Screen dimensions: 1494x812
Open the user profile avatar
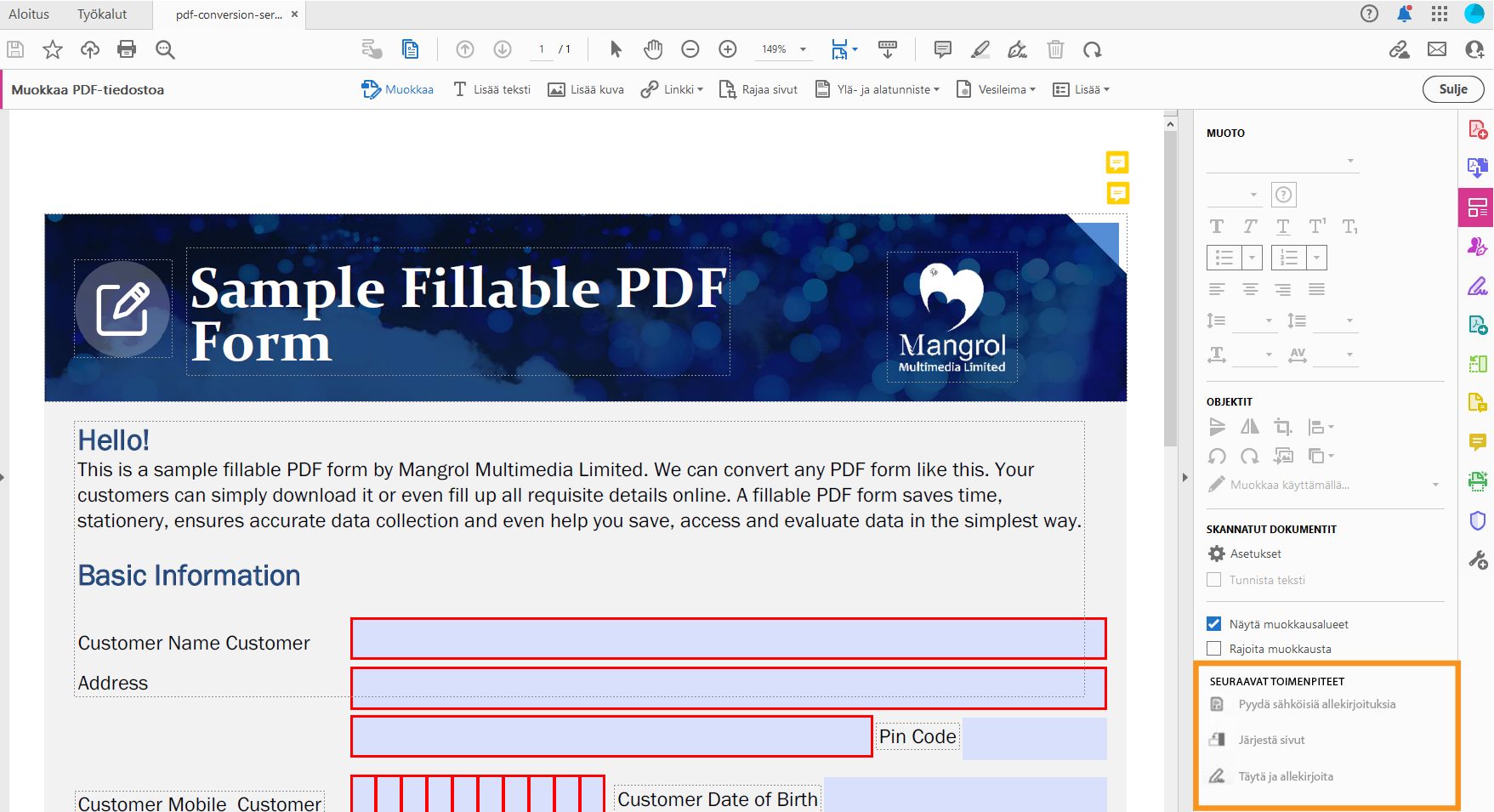(x=1474, y=14)
